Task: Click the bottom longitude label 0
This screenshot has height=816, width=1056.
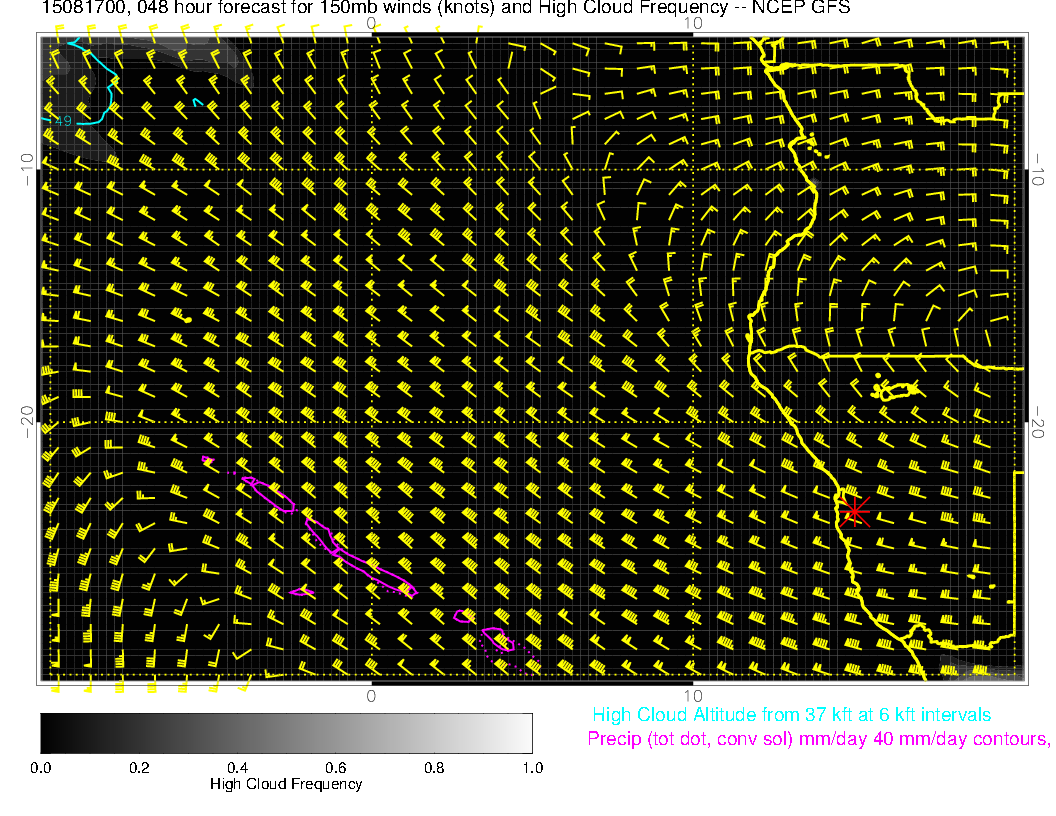Action: tap(371, 695)
